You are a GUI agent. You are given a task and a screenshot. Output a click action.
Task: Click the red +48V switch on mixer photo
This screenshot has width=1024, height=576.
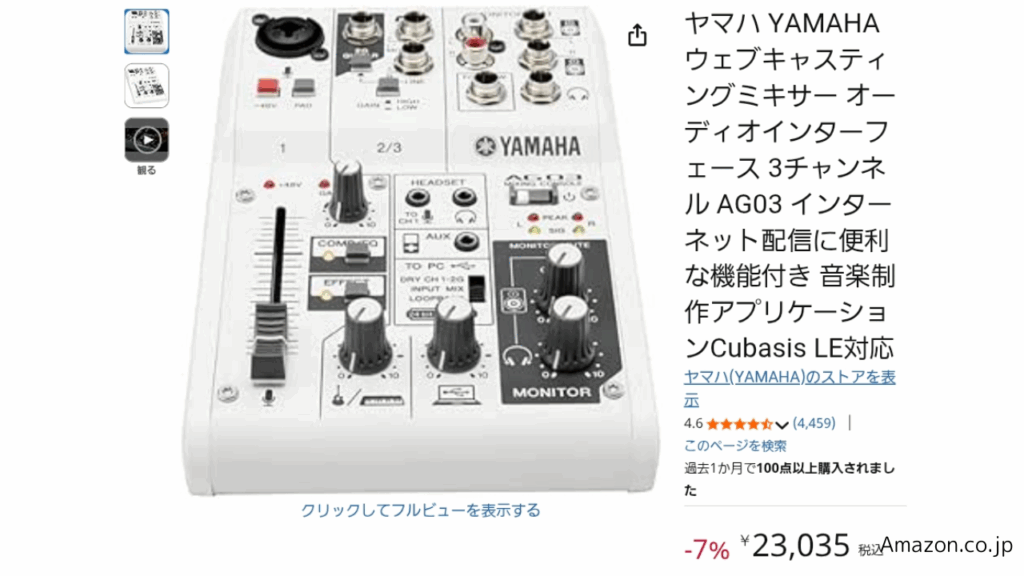(x=268, y=87)
